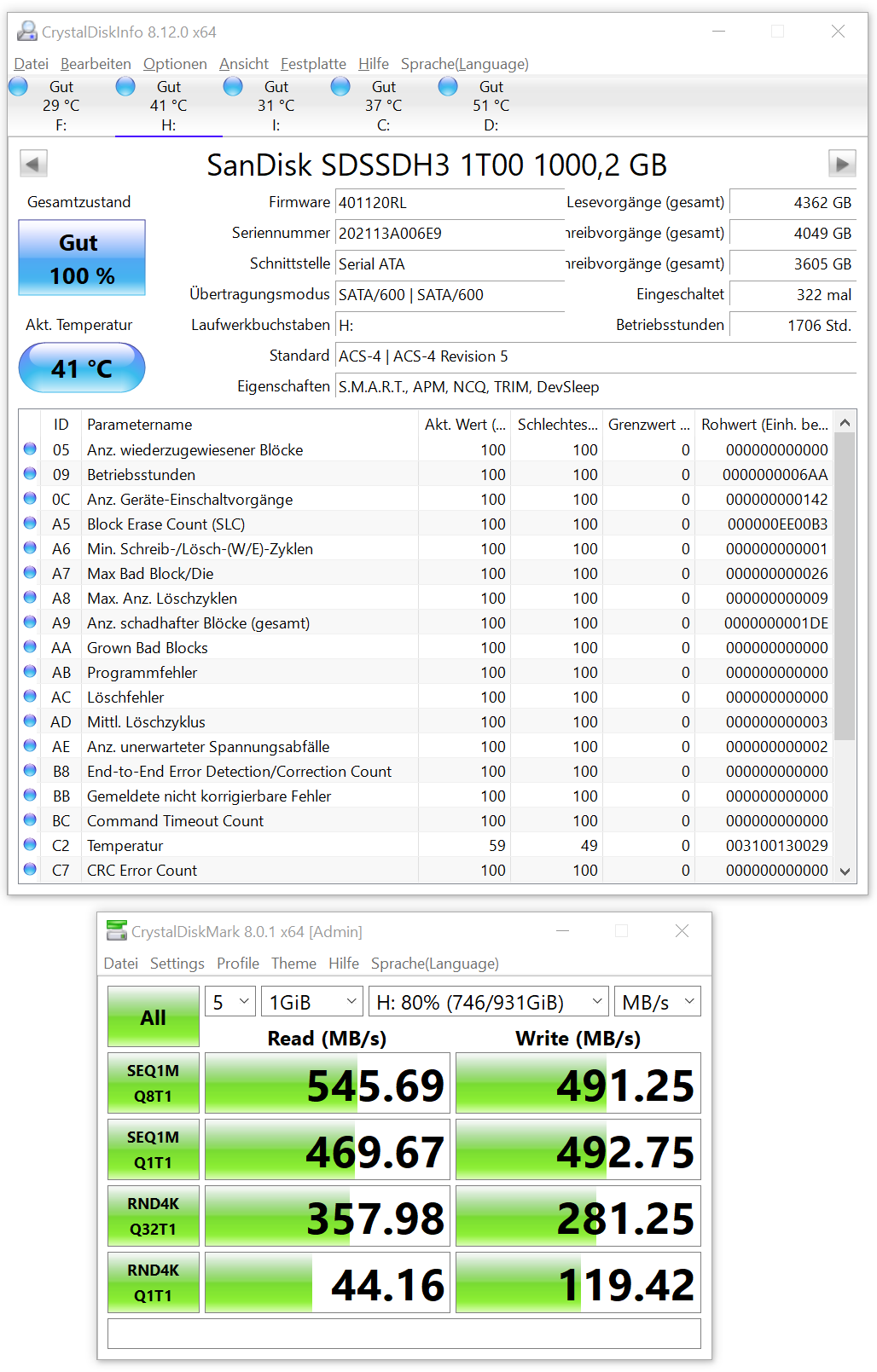Open Datei menu in CrystalDiskMark
The height and width of the screenshot is (1372, 877).
tap(121, 963)
